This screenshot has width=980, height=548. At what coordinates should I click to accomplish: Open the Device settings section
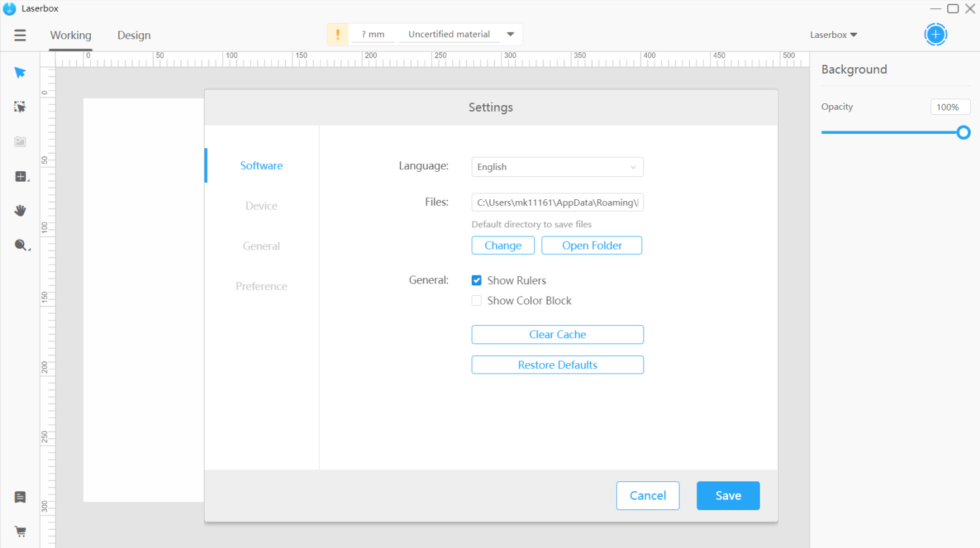click(x=261, y=206)
